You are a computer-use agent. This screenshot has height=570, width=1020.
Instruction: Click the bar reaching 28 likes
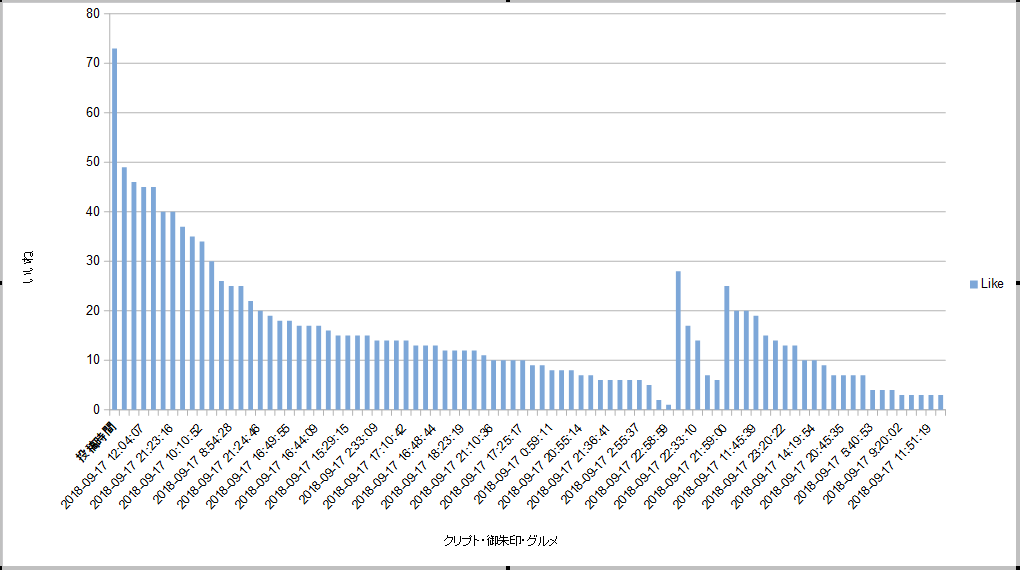pos(678,340)
